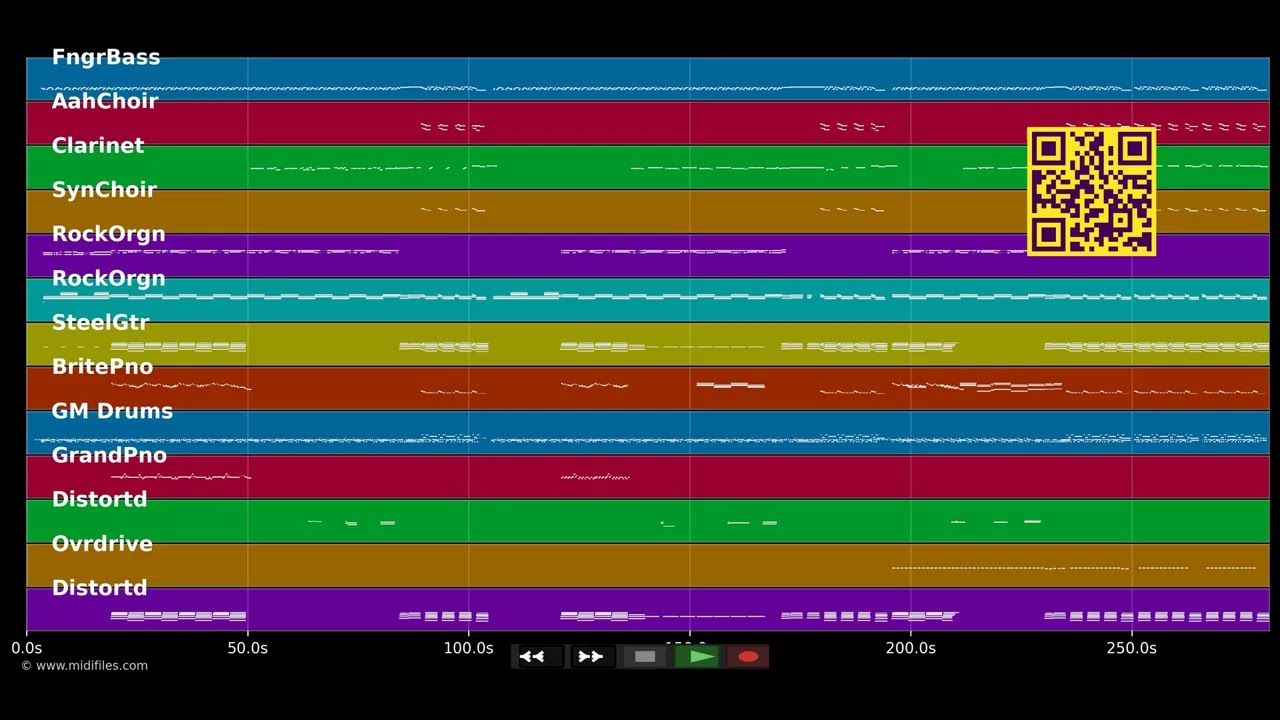
Task: Select the BritePno track label
Action: point(102,367)
